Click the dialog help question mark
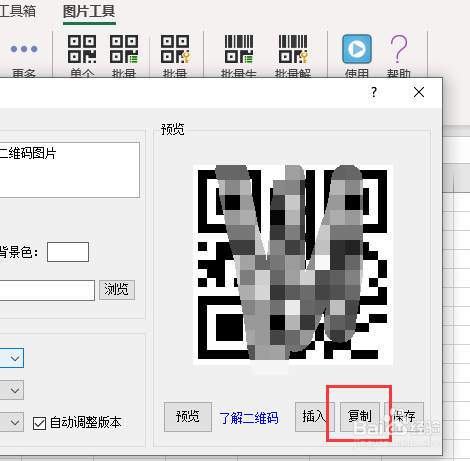This screenshot has width=470, height=461. 374,92
